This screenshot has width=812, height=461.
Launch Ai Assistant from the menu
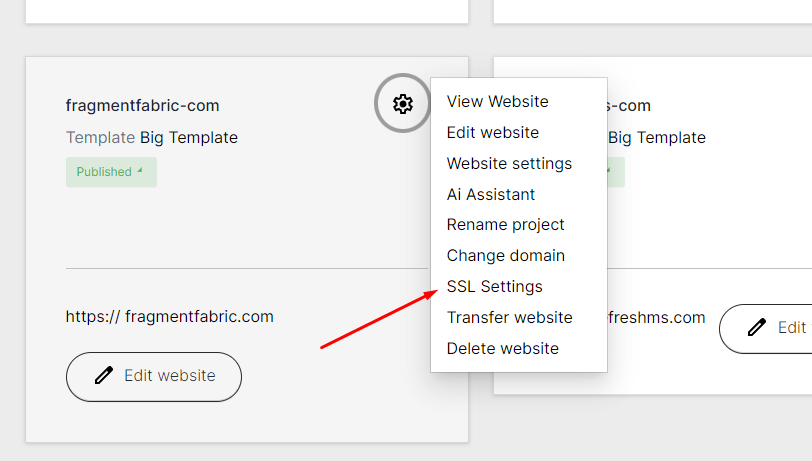point(490,194)
